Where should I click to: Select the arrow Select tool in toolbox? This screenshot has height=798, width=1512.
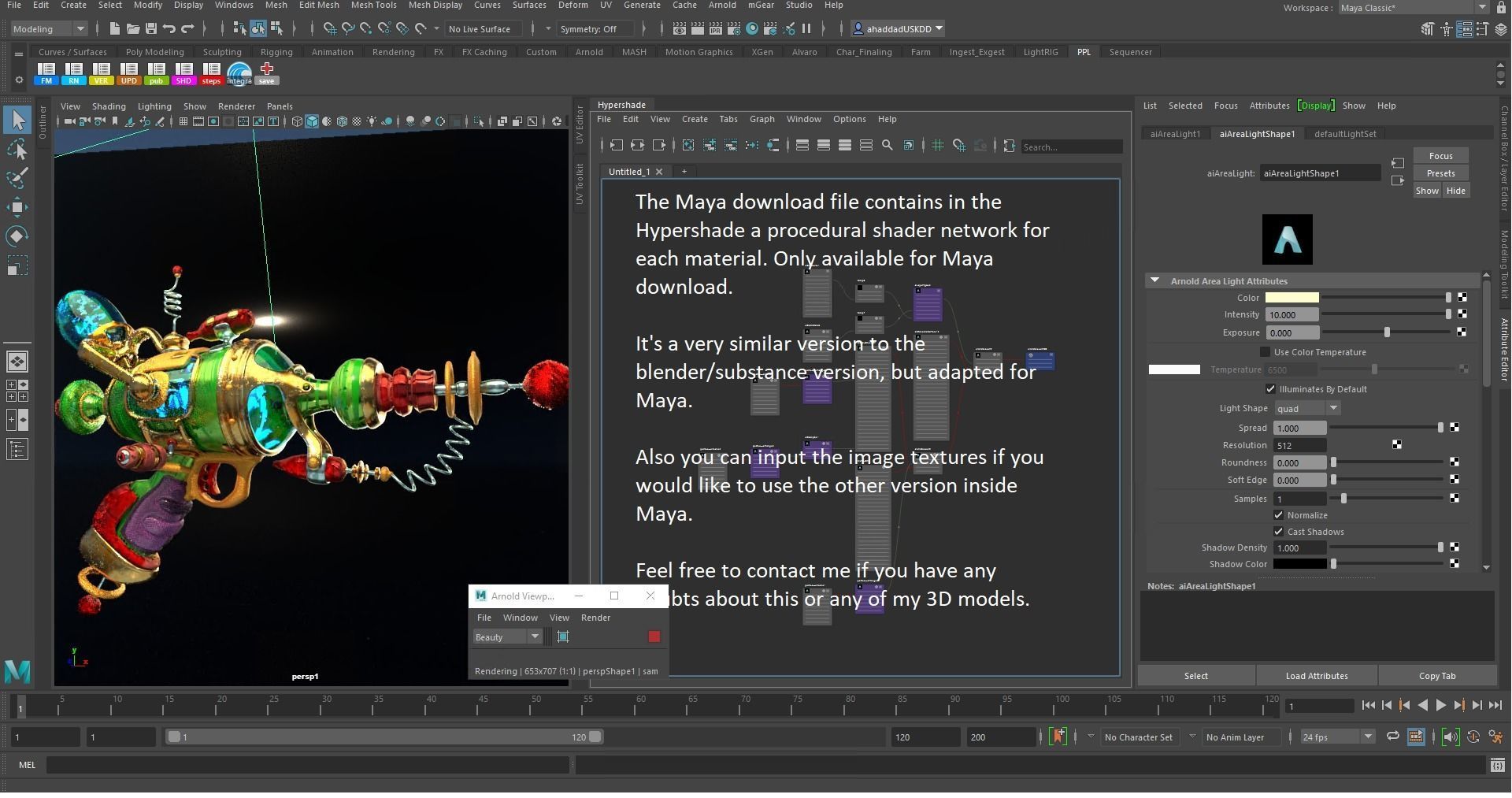pyautogui.click(x=17, y=120)
